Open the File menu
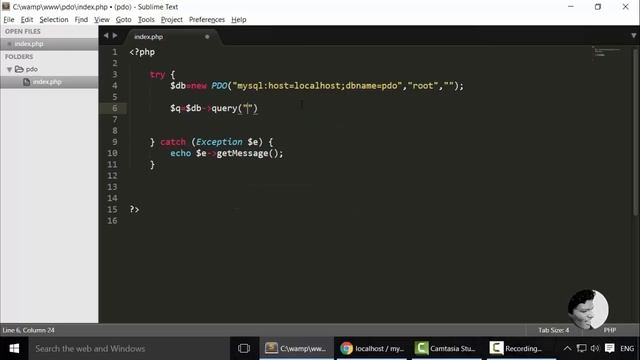Screen dimensions: 640x360 [9, 20]
